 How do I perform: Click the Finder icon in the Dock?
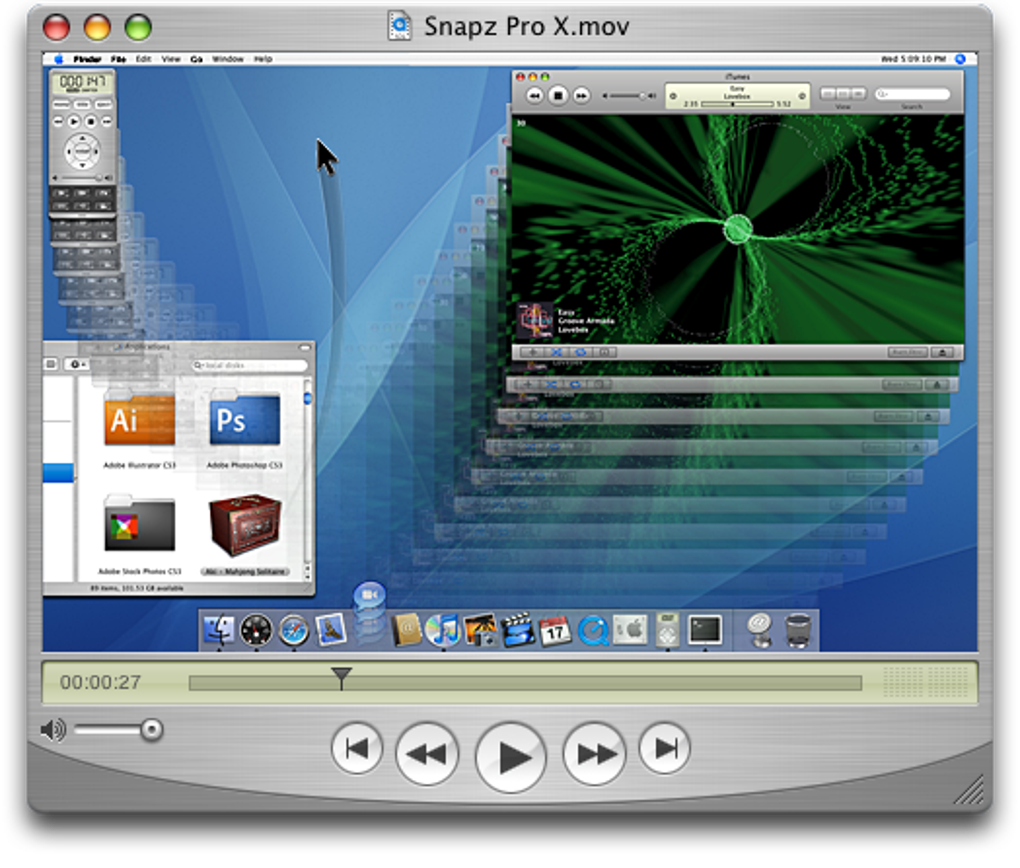219,630
